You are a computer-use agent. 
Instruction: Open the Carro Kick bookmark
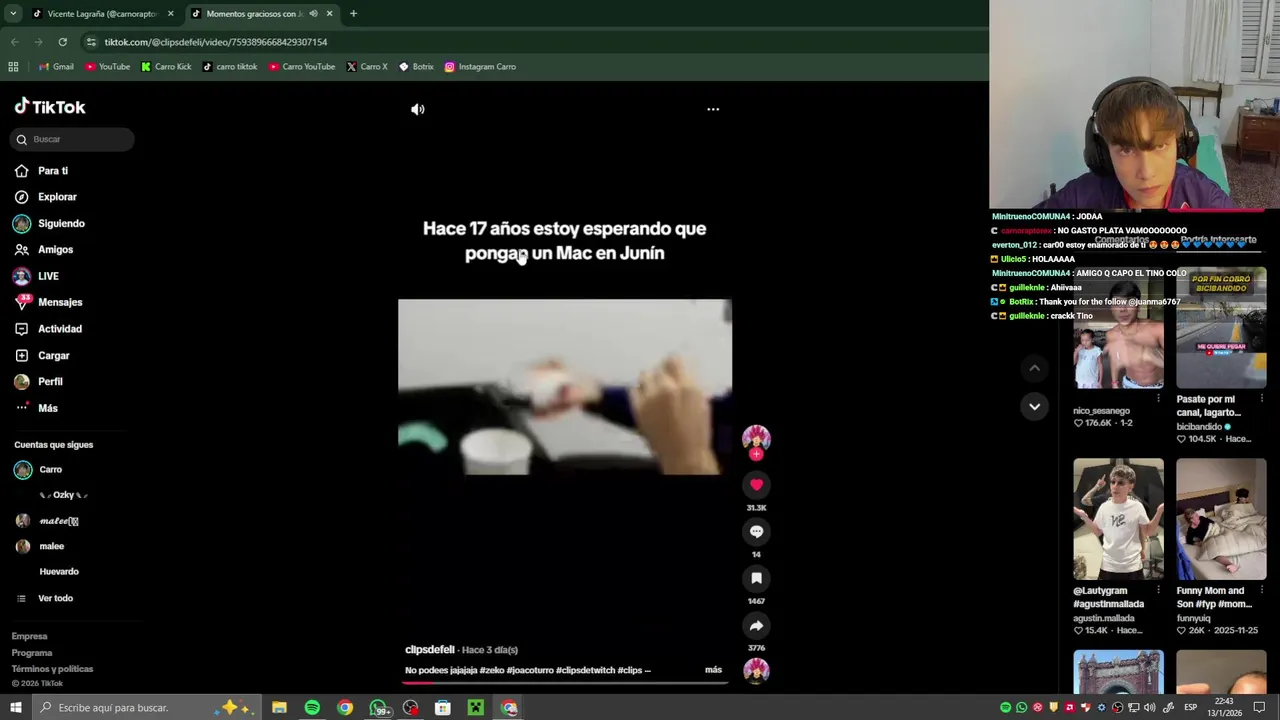(x=165, y=67)
